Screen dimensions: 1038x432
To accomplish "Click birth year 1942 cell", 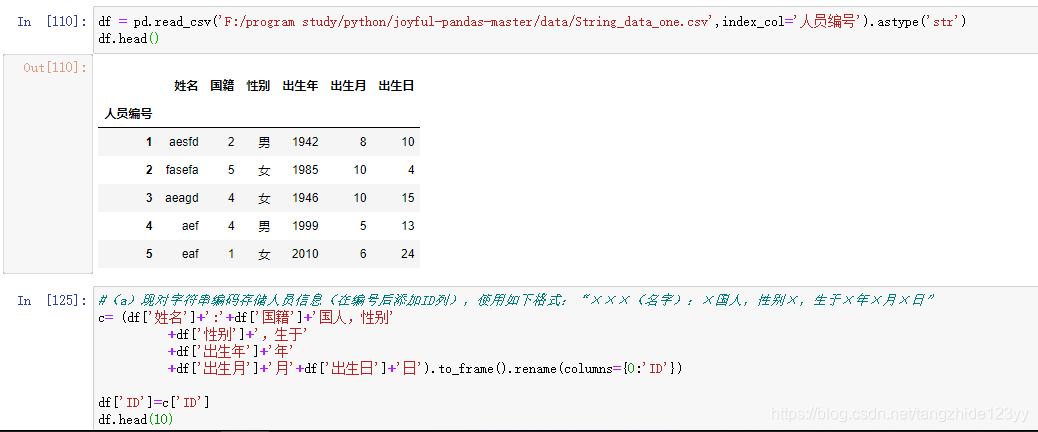I will (x=305, y=142).
